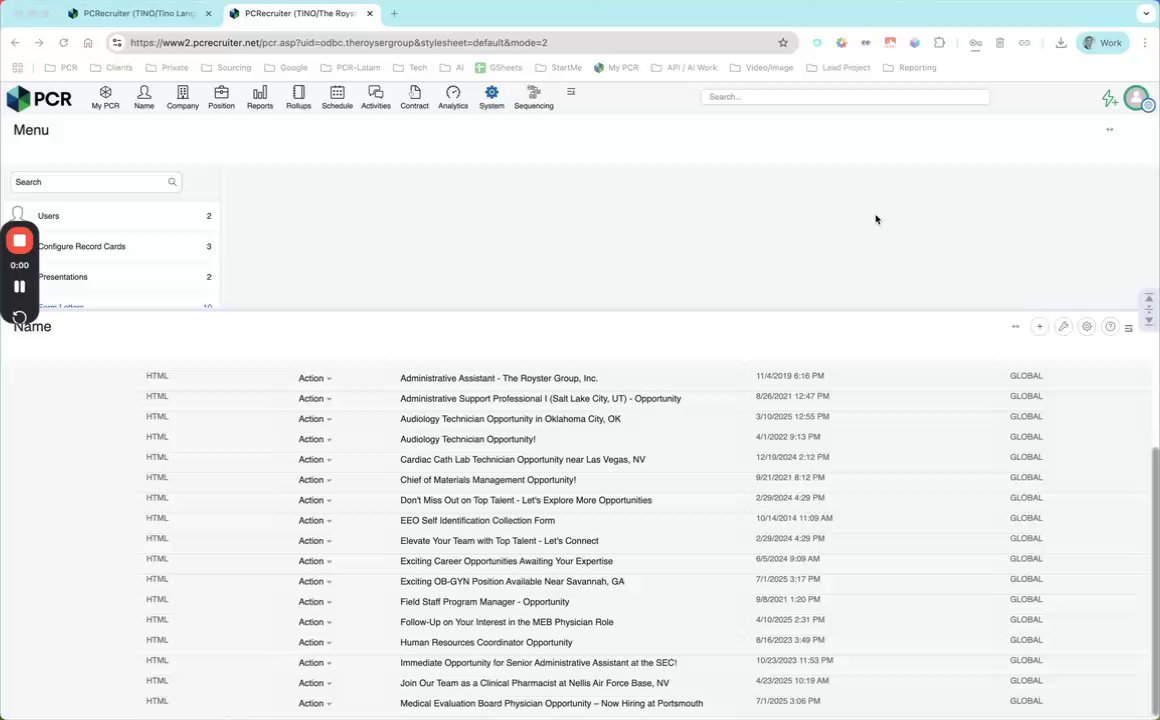Screen dimensions: 1160x720
Task: Click the panel scroll-down arrow widget
Action: coord(1149,320)
